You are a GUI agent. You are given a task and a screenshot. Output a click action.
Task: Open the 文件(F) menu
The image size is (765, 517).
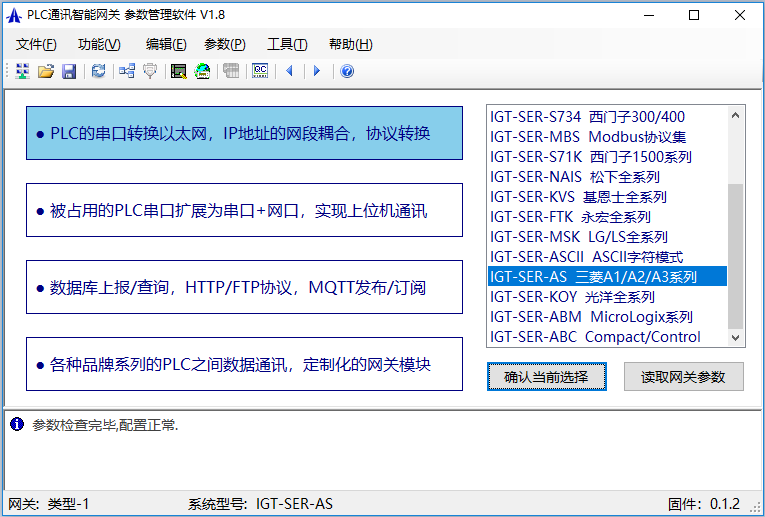(37, 44)
